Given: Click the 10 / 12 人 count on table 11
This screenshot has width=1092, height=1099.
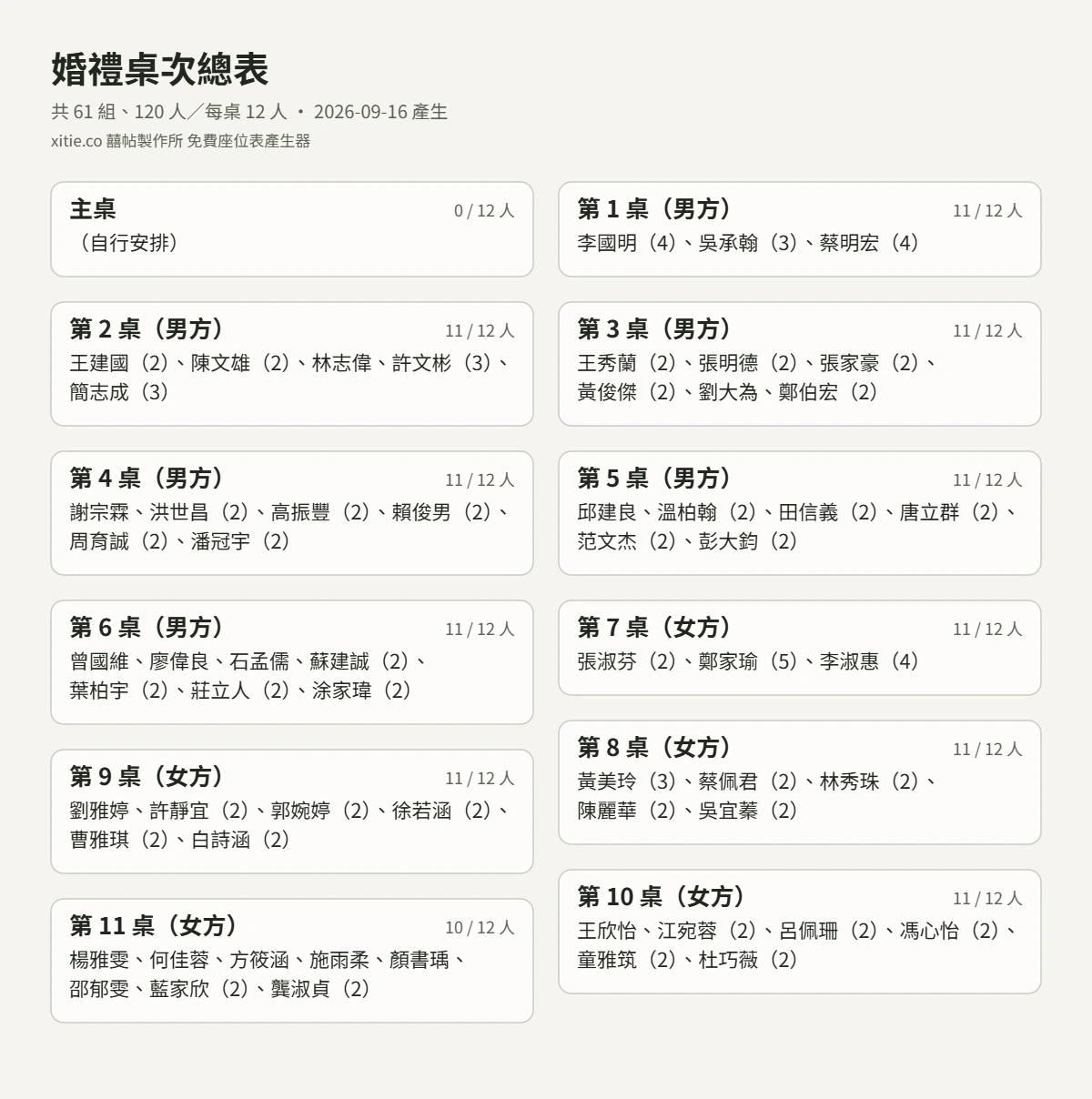Looking at the screenshot, I should click(480, 928).
